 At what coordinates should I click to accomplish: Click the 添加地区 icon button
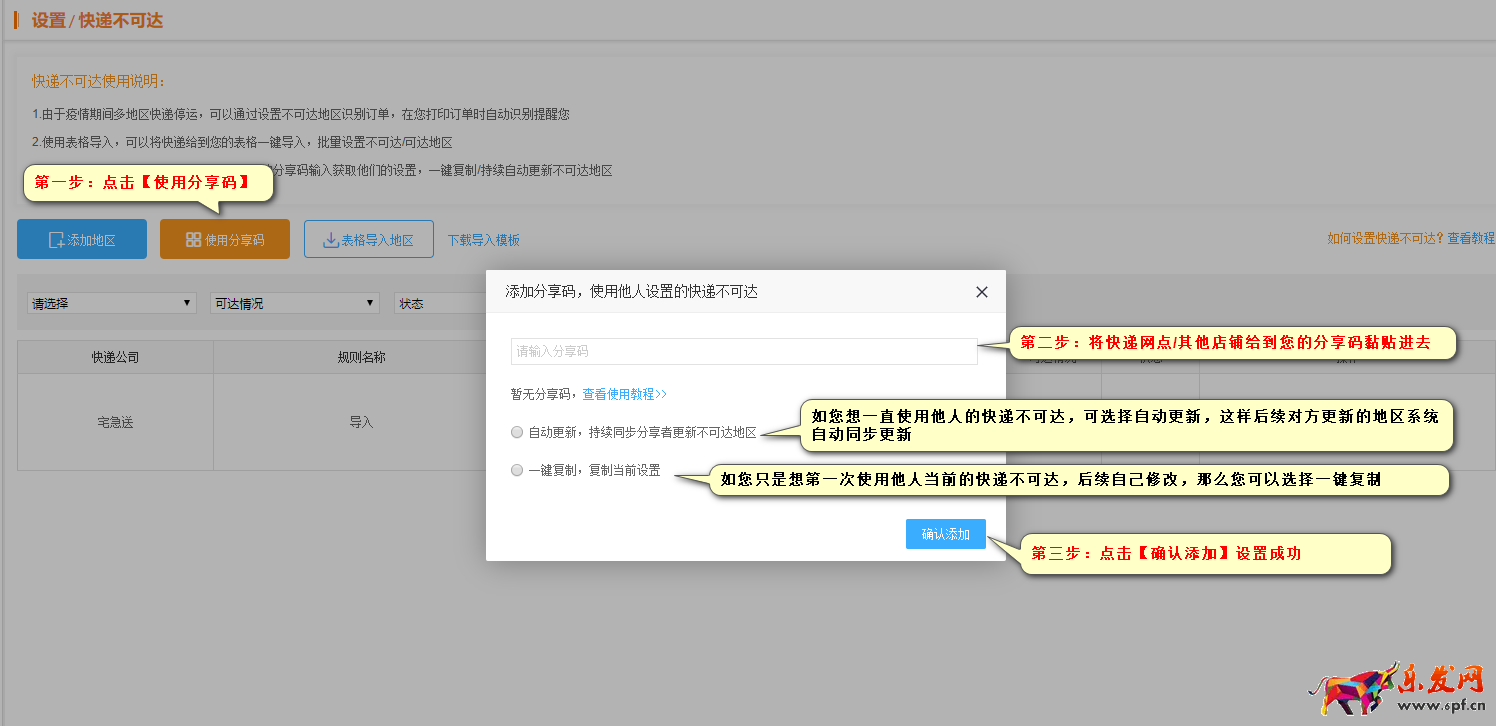point(82,240)
